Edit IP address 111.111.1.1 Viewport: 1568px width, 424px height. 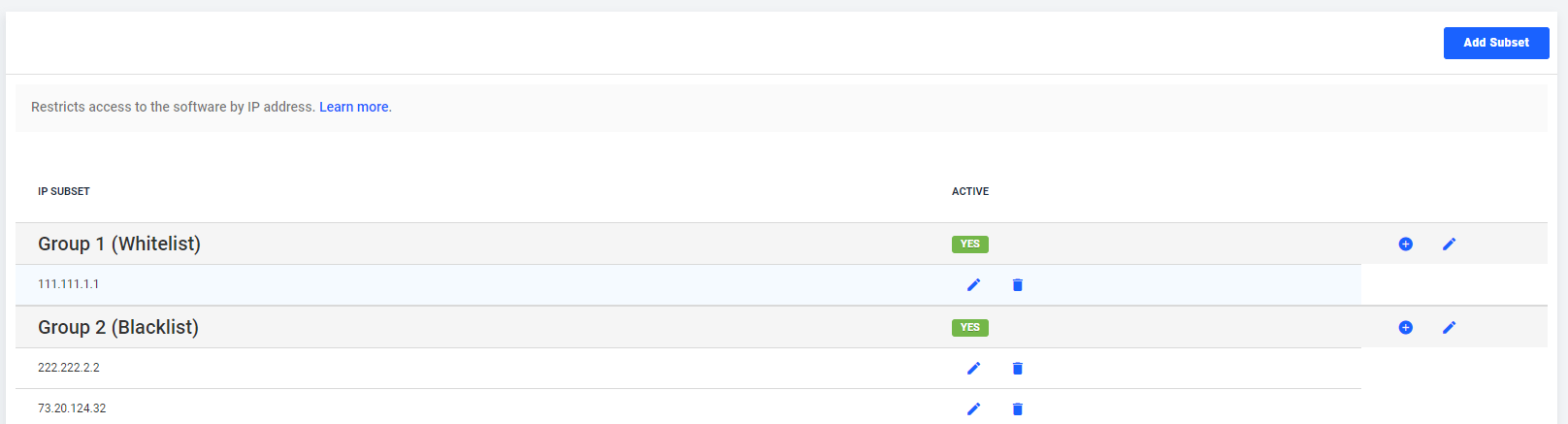point(973,284)
